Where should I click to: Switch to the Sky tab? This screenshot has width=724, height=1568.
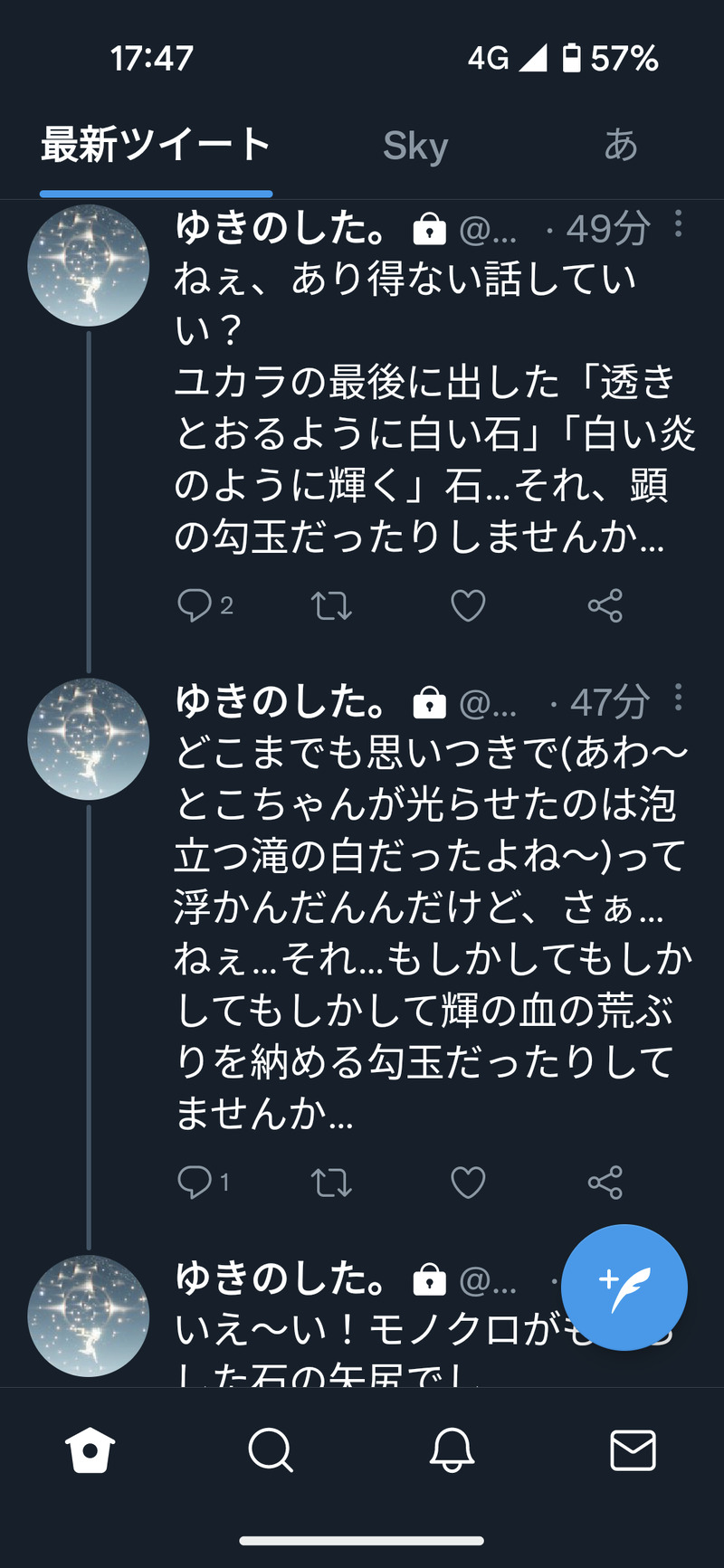pos(415,146)
